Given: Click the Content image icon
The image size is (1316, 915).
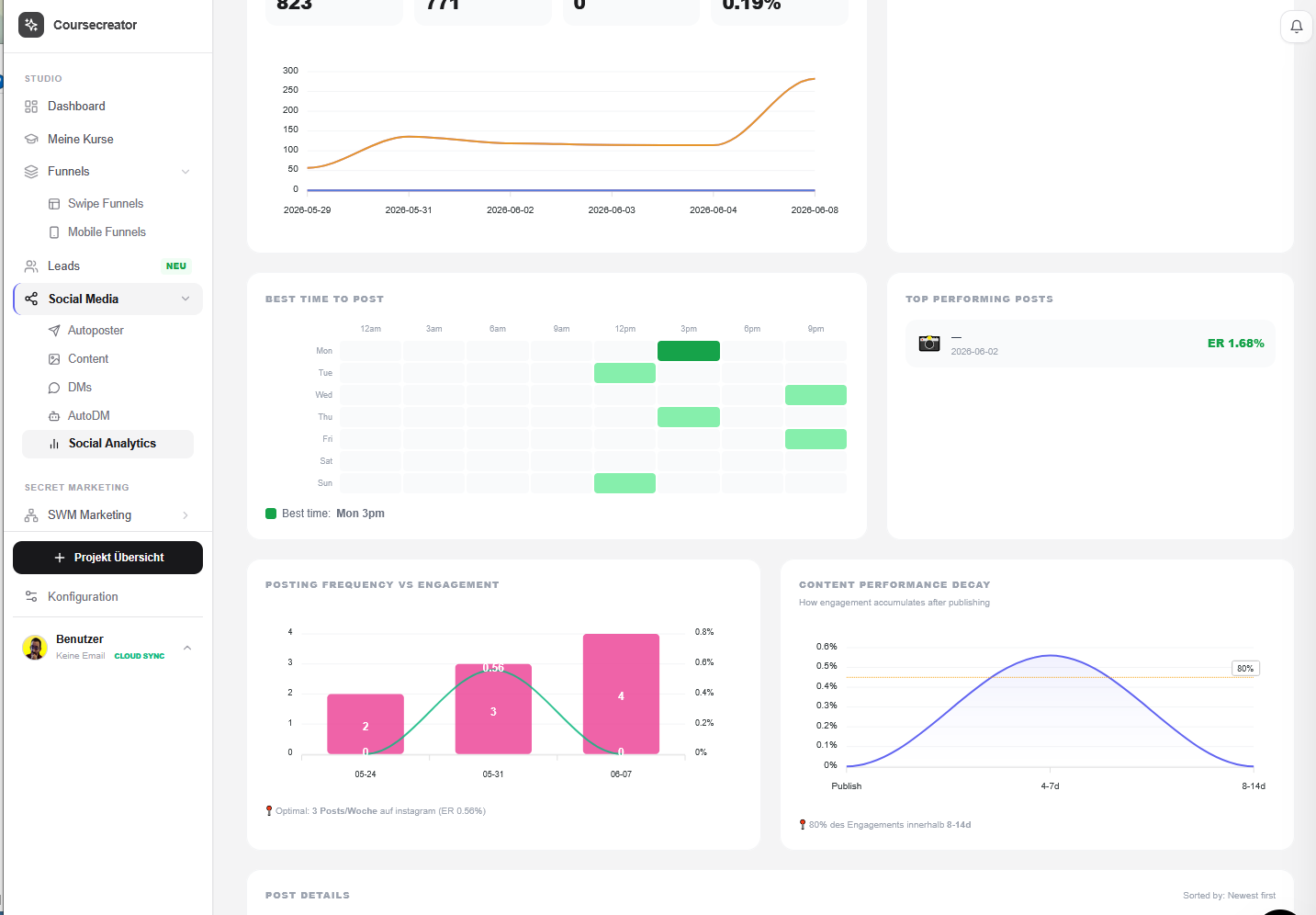Looking at the screenshot, I should pyautogui.click(x=54, y=359).
